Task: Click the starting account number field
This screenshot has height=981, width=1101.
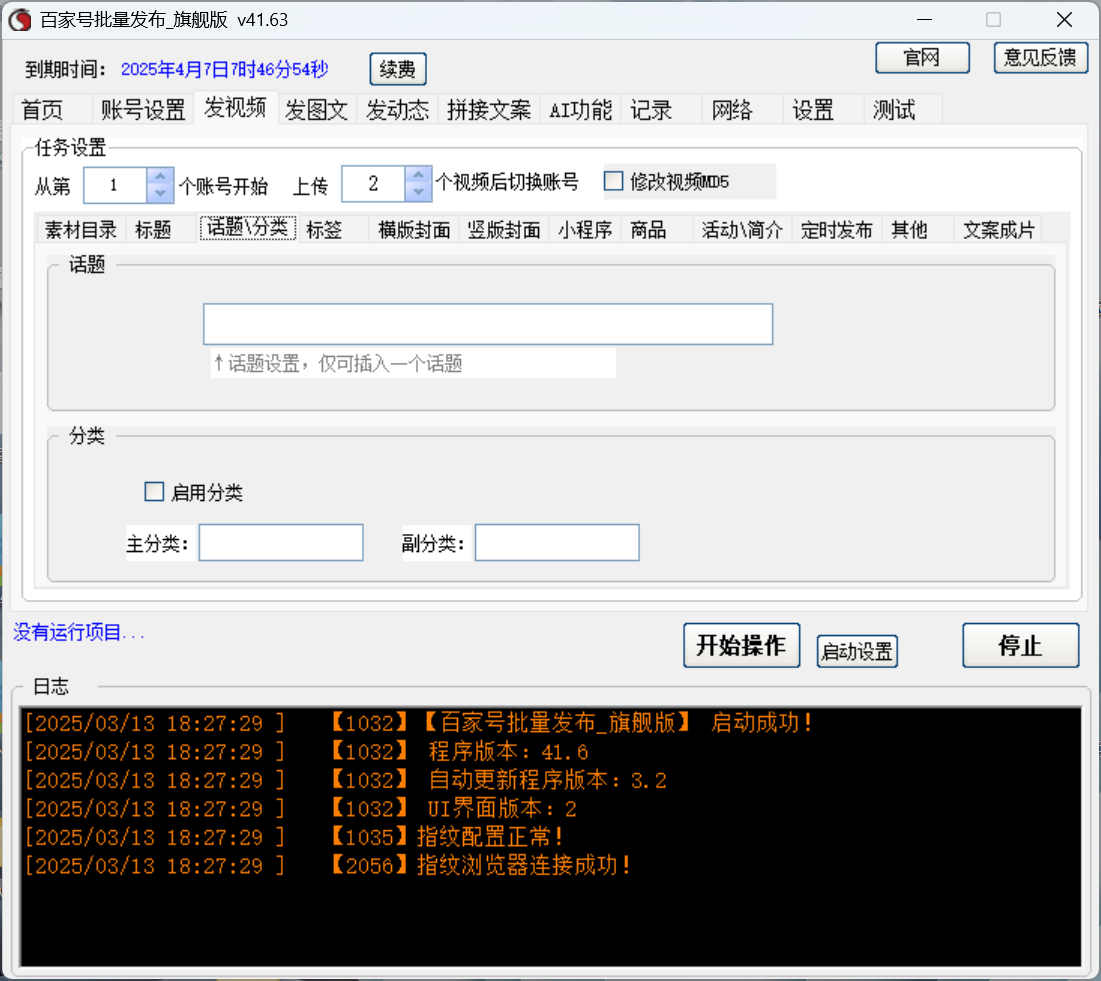Action: click(x=115, y=185)
